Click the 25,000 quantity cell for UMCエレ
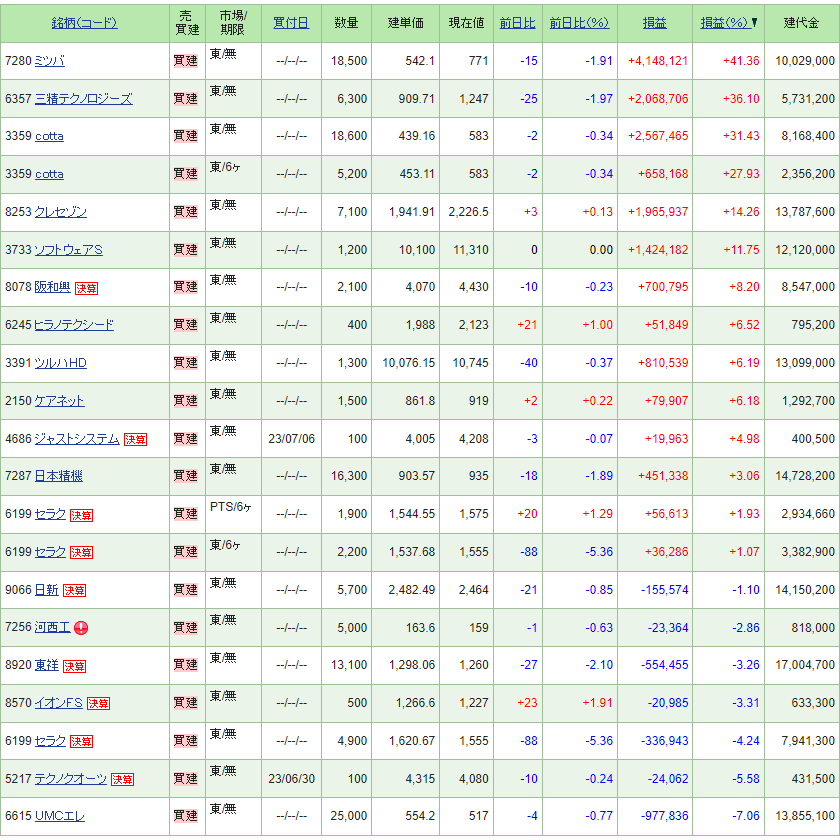The width and height of the screenshot is (840, 840). pyautogui.click(x=349, y=816)
